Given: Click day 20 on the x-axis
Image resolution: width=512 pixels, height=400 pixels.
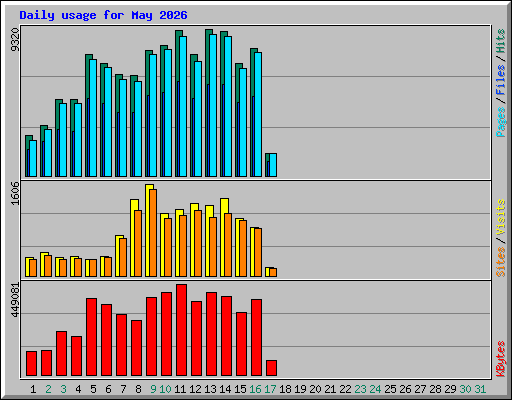Looking at the screenshot, I should pyautogui.click(x=315, y=389).
